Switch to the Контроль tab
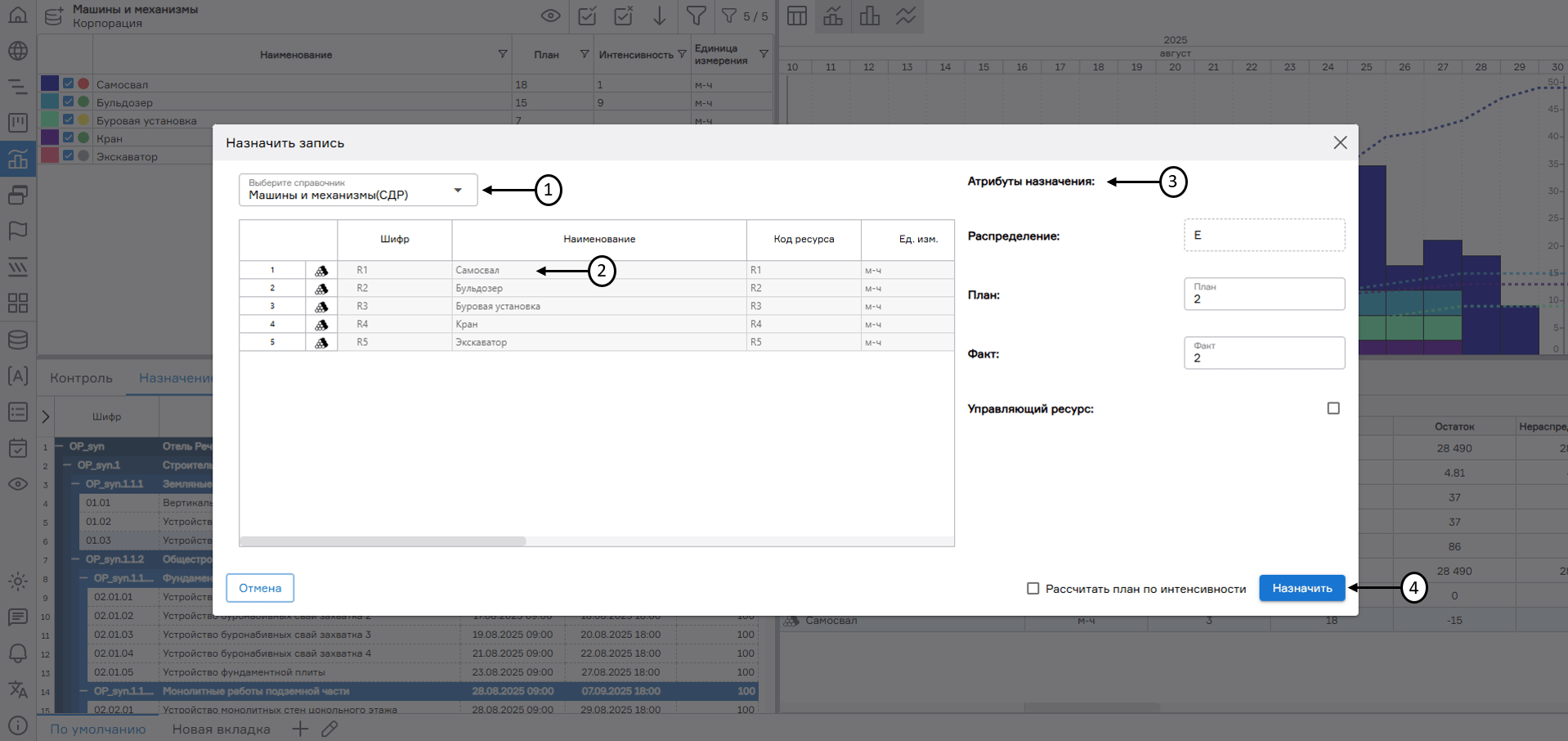1568x741 pixels. (x=81, y=378)
